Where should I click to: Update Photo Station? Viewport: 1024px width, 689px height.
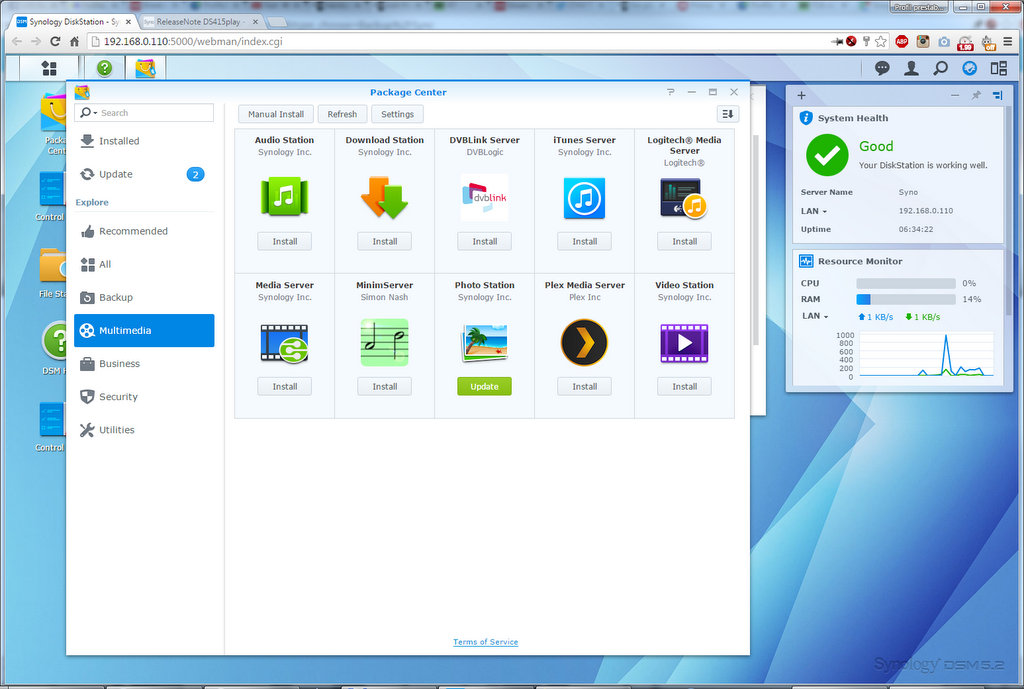tap(485, 387)
